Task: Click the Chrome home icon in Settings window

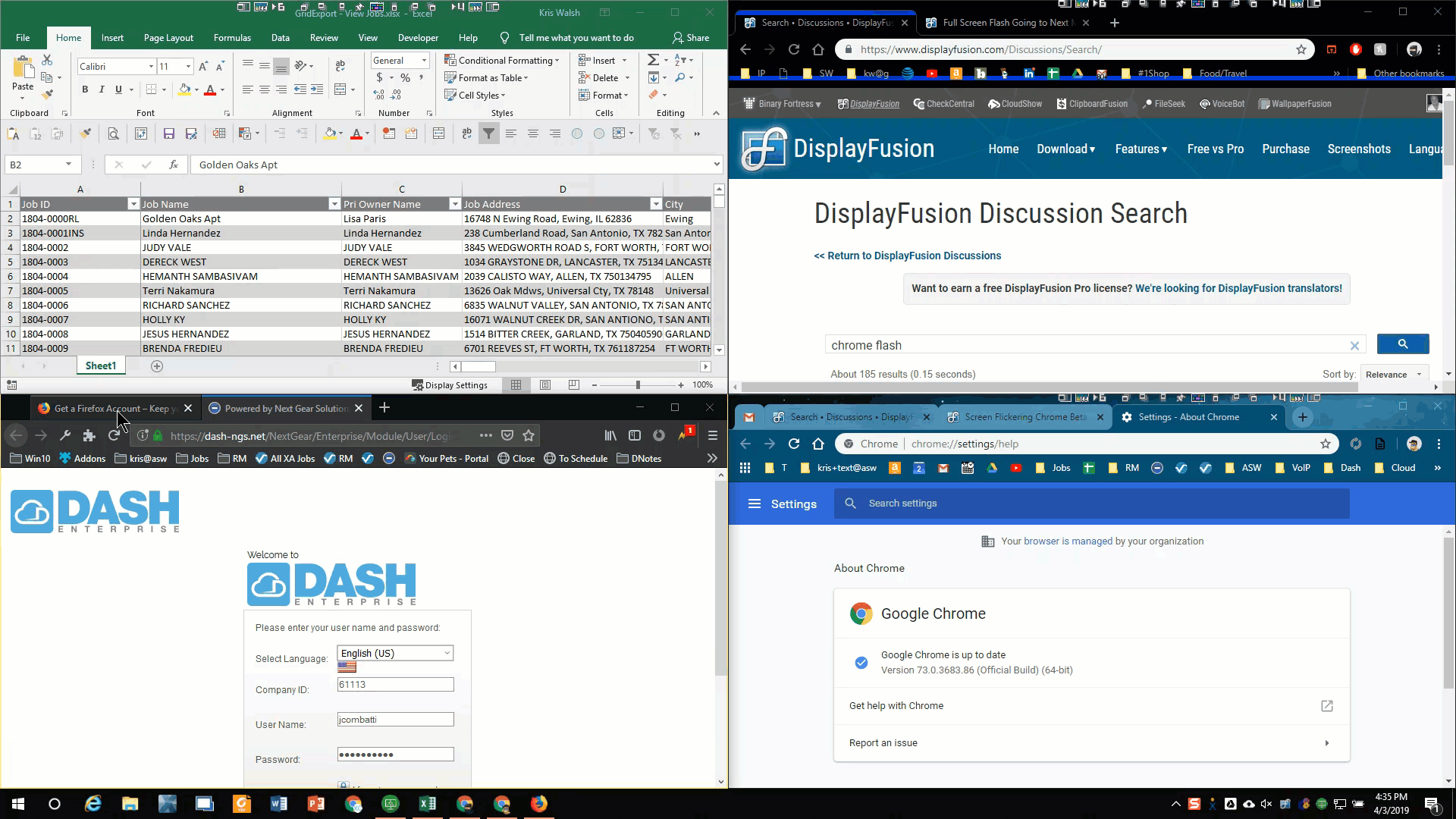Action: point(817,444)
